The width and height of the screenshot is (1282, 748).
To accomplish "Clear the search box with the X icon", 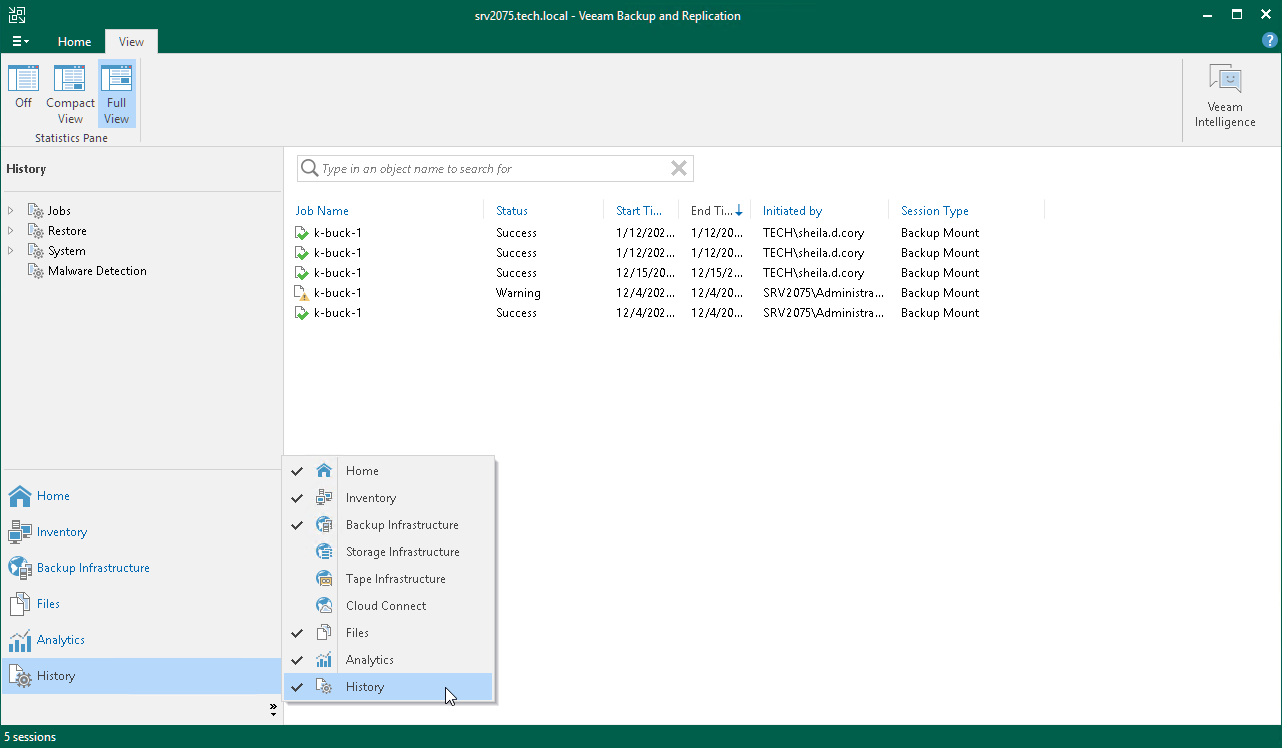I will point(679,168).
